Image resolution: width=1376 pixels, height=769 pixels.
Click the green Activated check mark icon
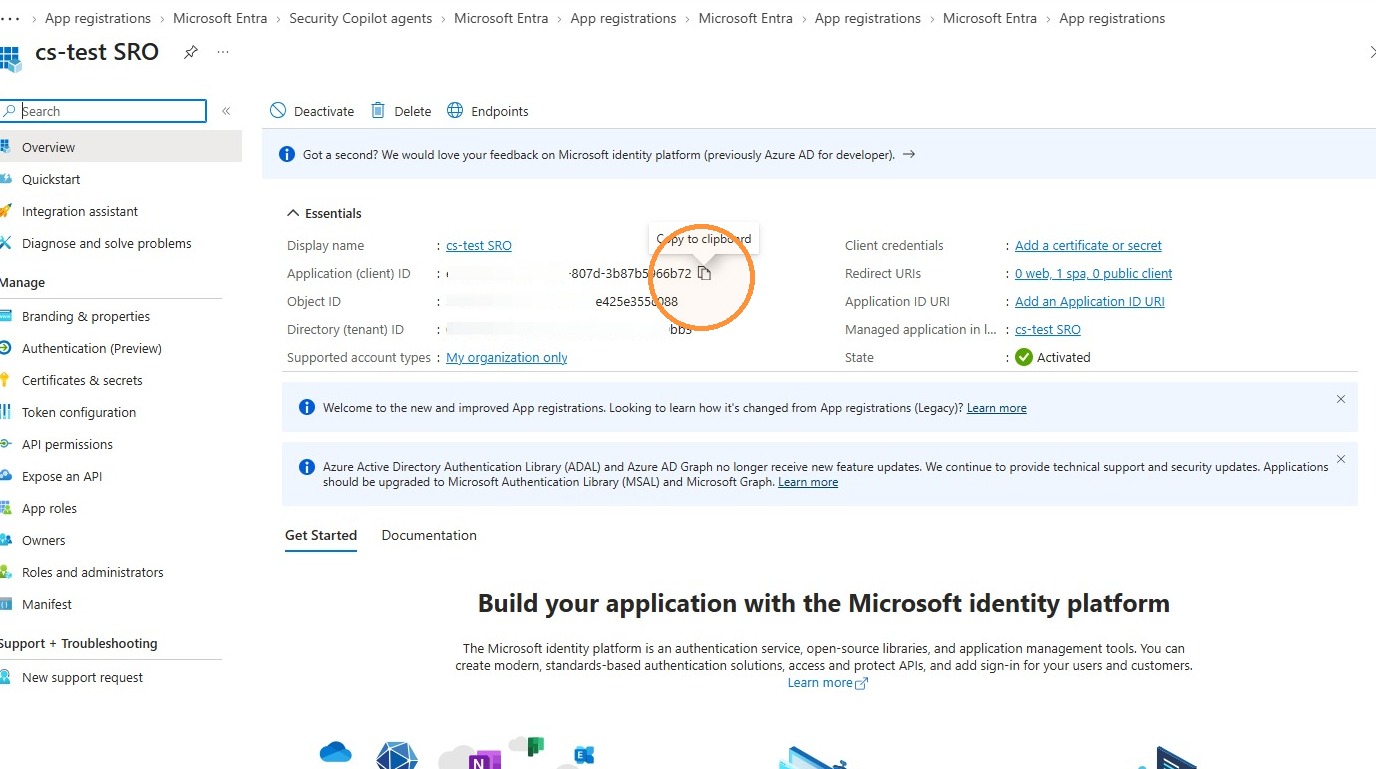click(1024, 357)
